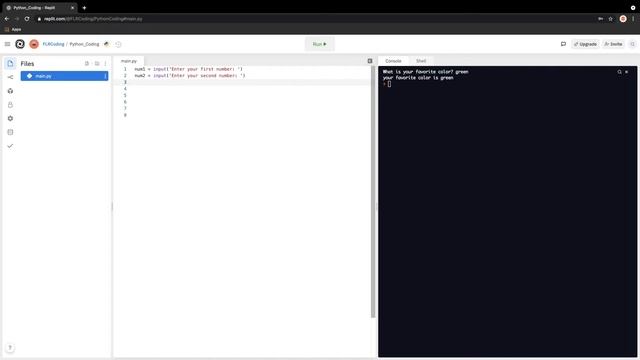This screenshot has height=360, width=640.
Task: Open the Help question mark icon
Action: click(x=10, y=348)
